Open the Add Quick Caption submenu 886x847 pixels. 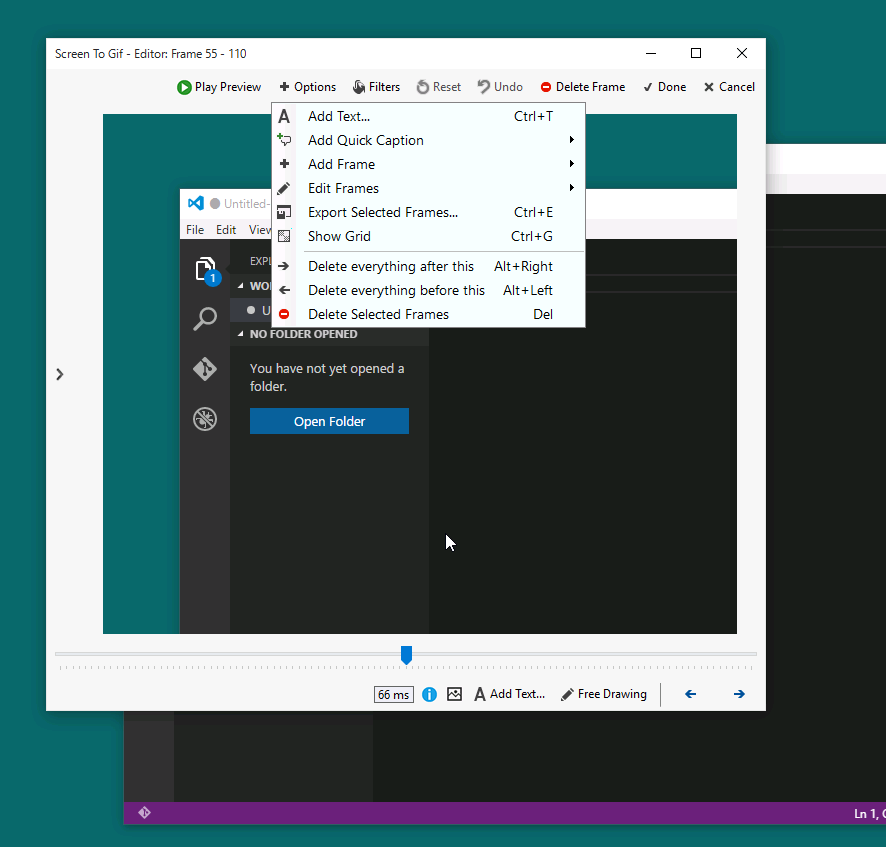click(x=428, y=140)
